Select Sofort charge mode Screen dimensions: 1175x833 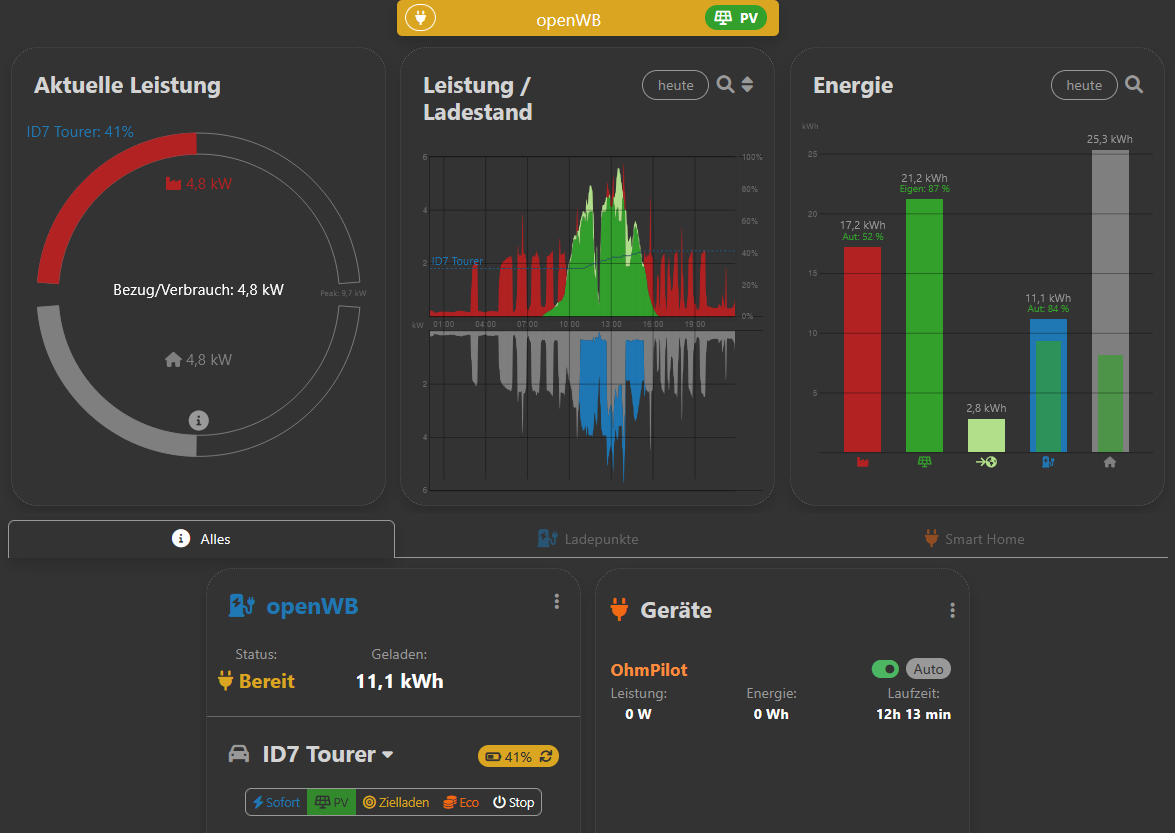[277, 802]
